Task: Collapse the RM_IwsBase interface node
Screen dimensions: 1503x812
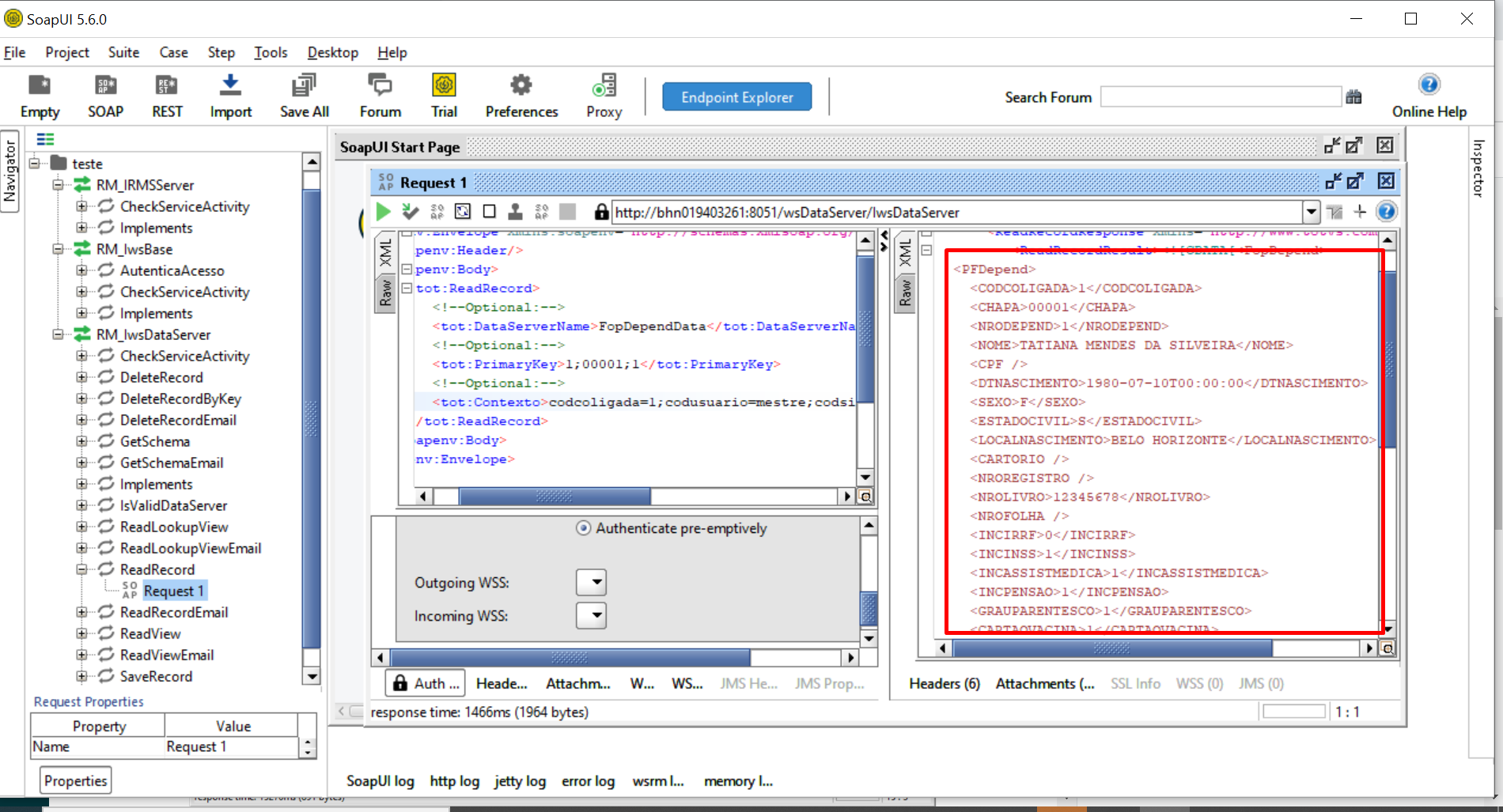Action: point(58,249)
